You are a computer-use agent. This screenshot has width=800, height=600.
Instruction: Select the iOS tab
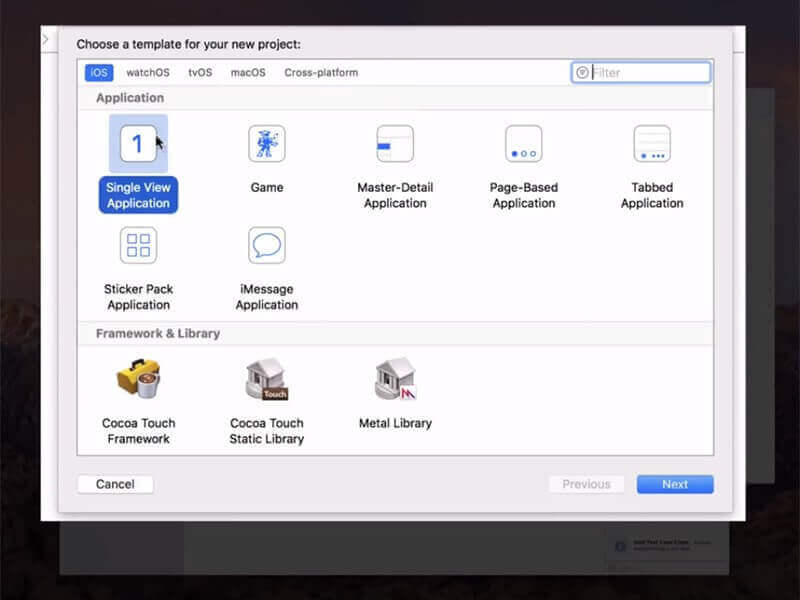[98, 72]
